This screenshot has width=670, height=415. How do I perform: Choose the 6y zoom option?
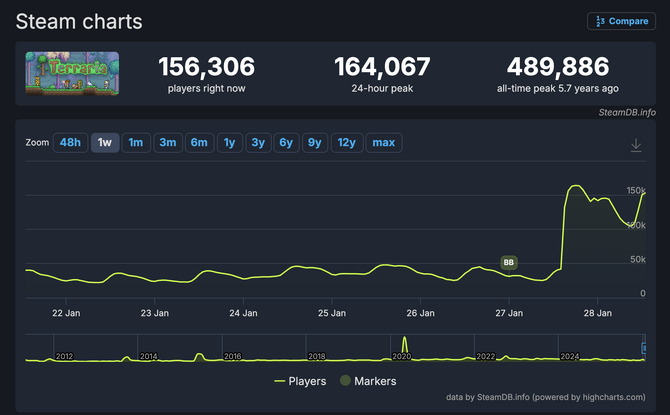point(286,143)
